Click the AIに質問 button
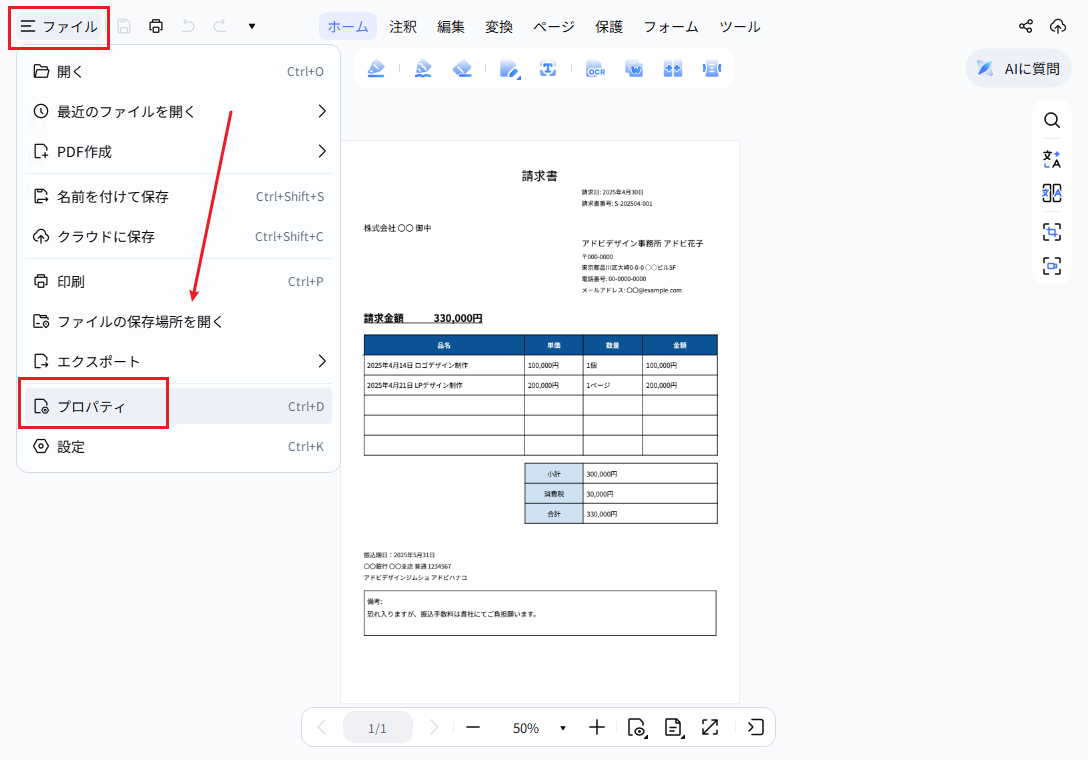 [1018, 69]
